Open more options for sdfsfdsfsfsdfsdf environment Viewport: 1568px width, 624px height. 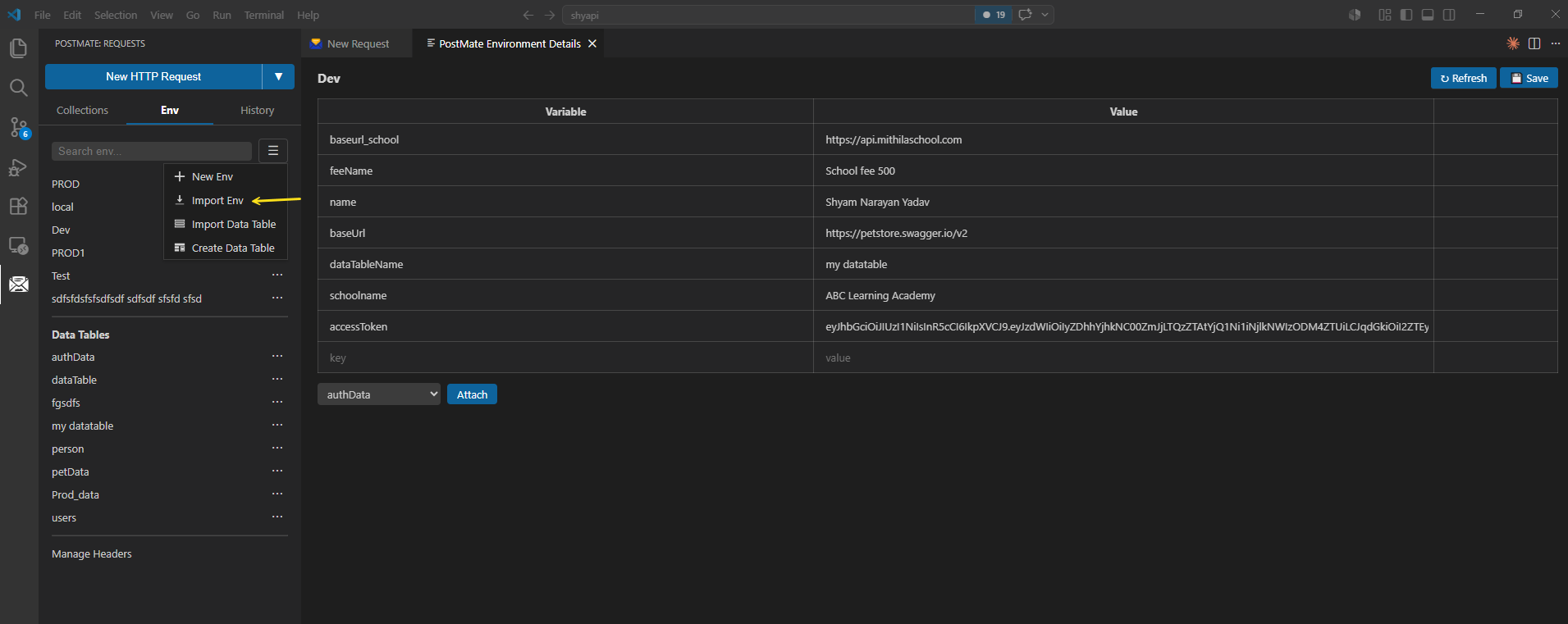[x=277, y=298]
